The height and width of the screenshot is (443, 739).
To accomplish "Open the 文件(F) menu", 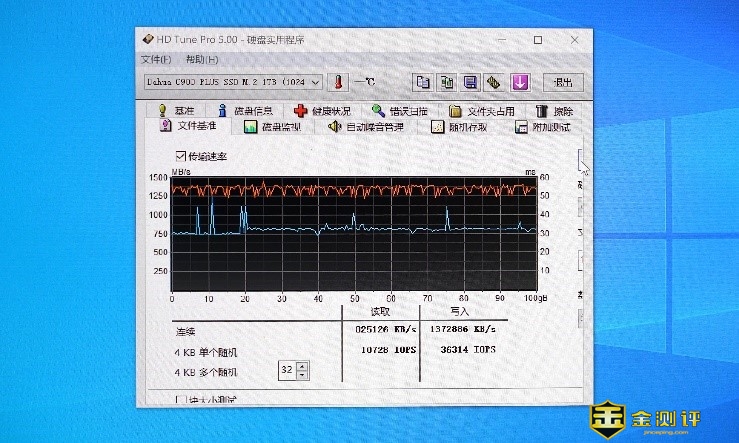I will (157, 60).
